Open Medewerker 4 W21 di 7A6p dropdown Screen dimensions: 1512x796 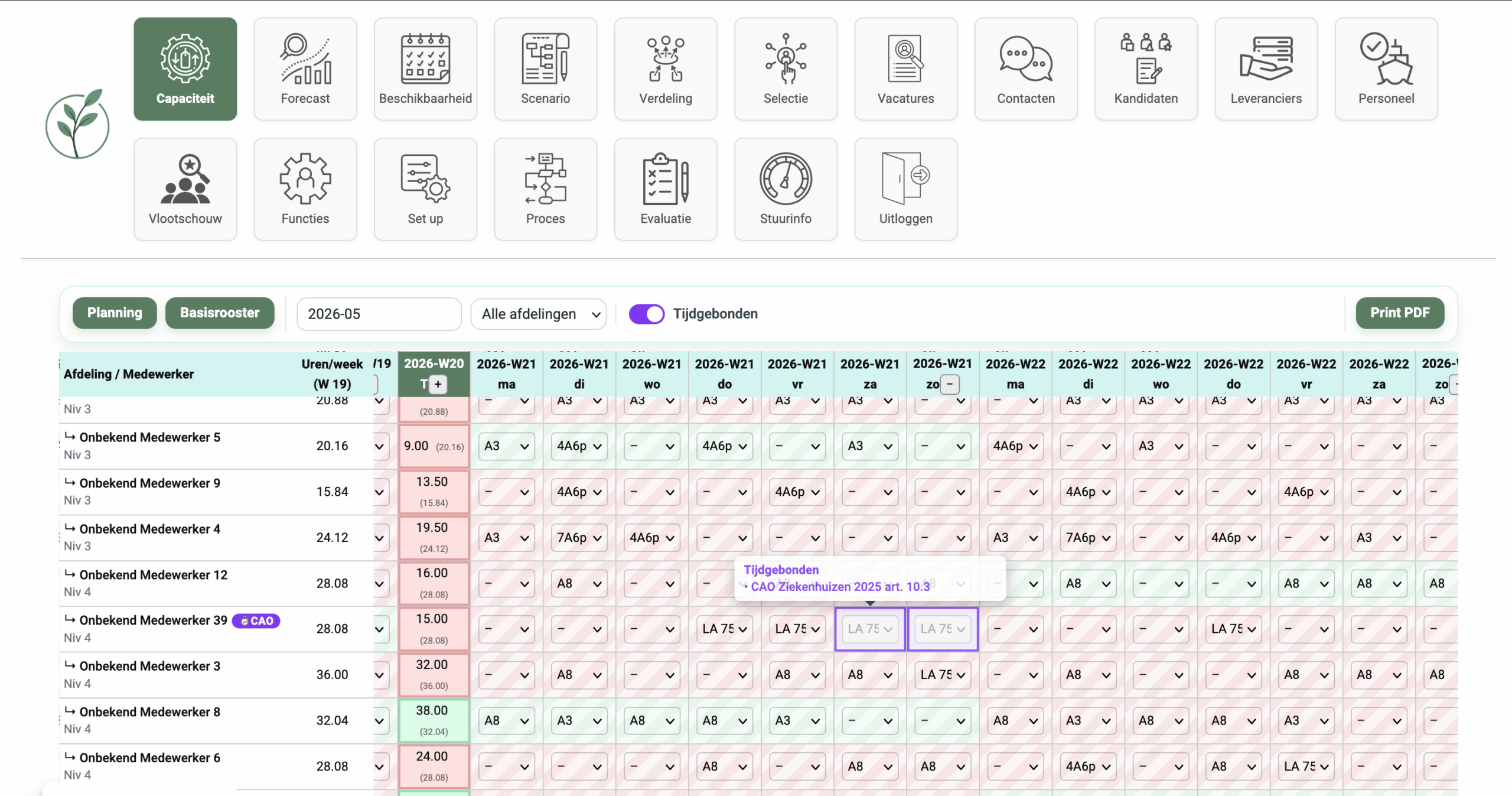click(579, 538)
